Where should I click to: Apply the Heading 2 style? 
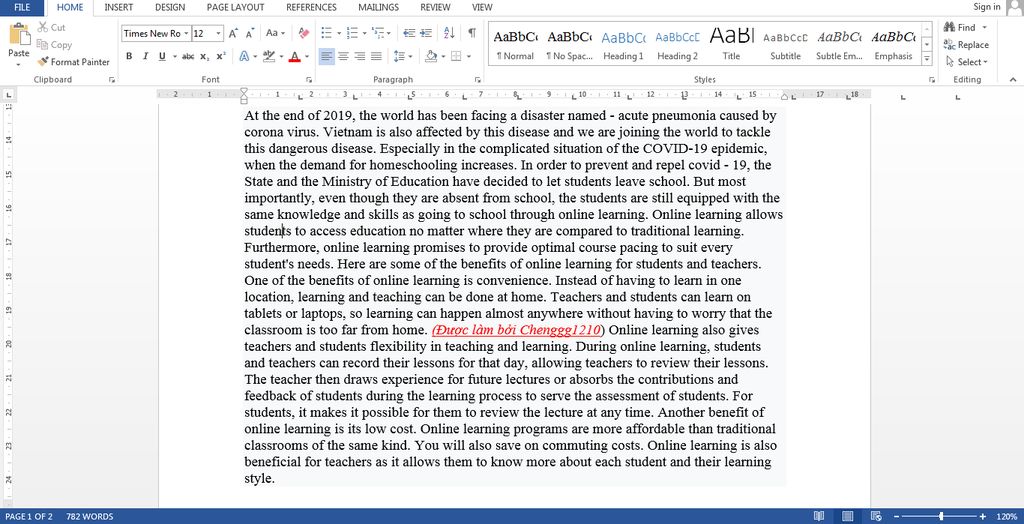[x=677, y=44]
